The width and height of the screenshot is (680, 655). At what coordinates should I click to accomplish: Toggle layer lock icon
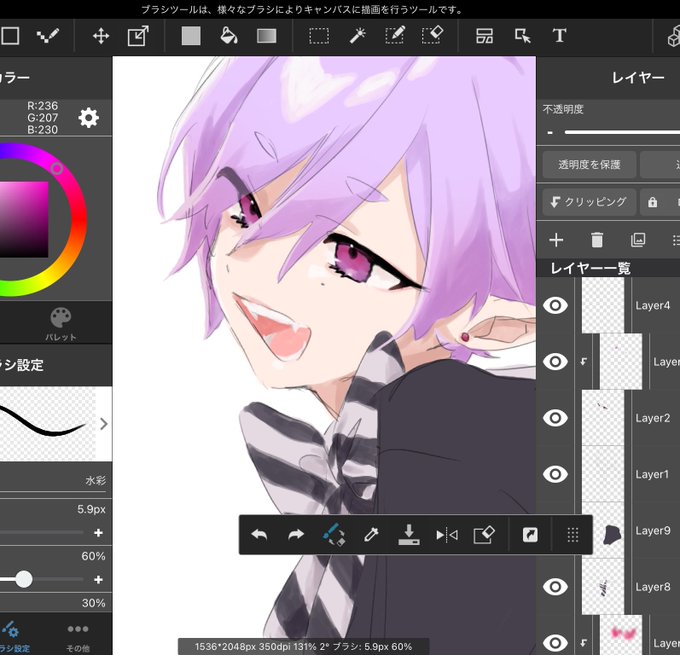[652, 202]
